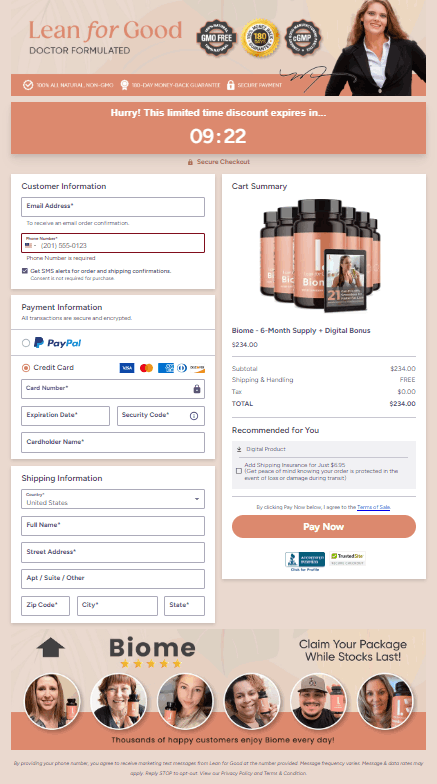
Task: Select the PayPal payment option
Action: click(x=26, y=343)
